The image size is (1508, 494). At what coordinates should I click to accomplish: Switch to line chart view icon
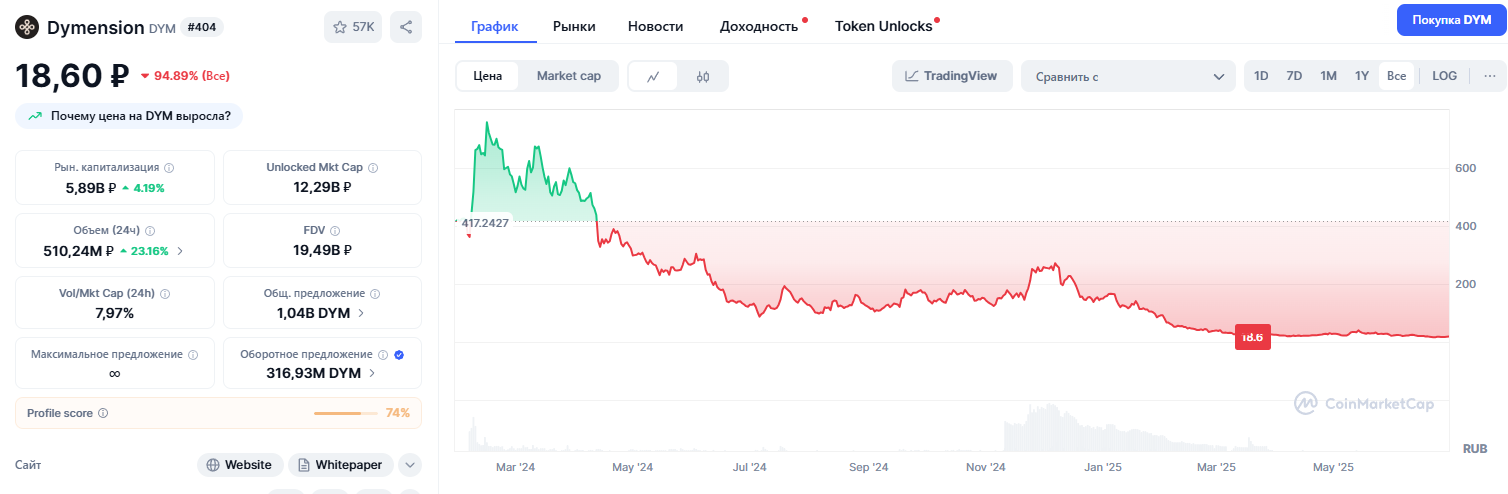point(653,76)
